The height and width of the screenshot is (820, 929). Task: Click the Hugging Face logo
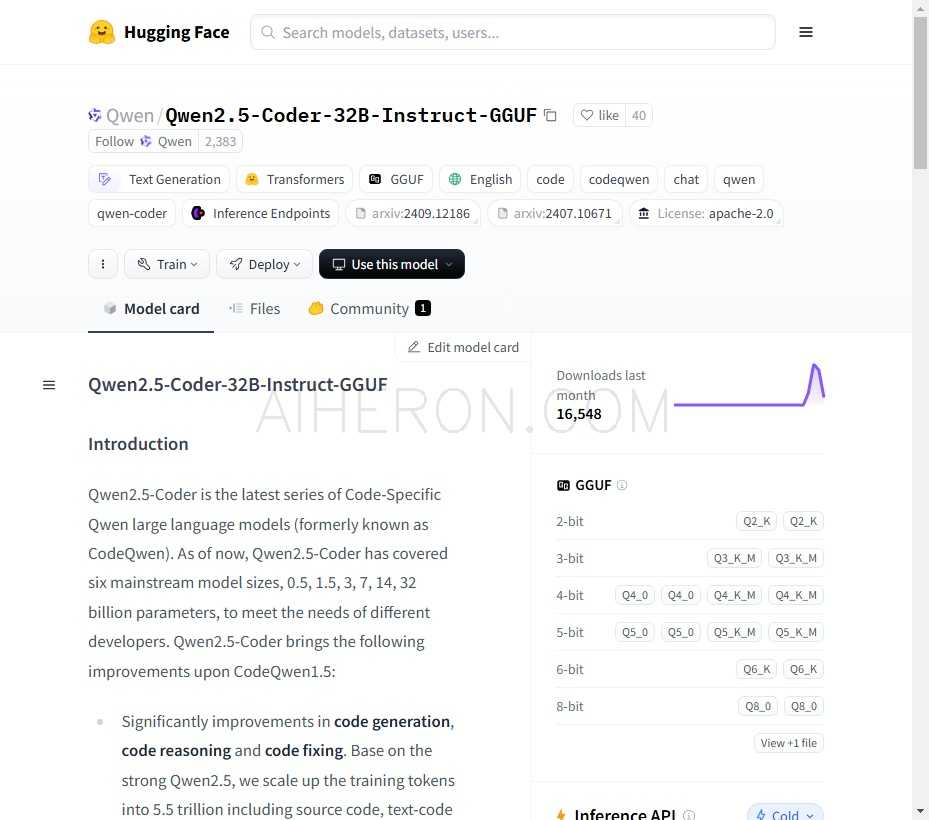(158, 32)
